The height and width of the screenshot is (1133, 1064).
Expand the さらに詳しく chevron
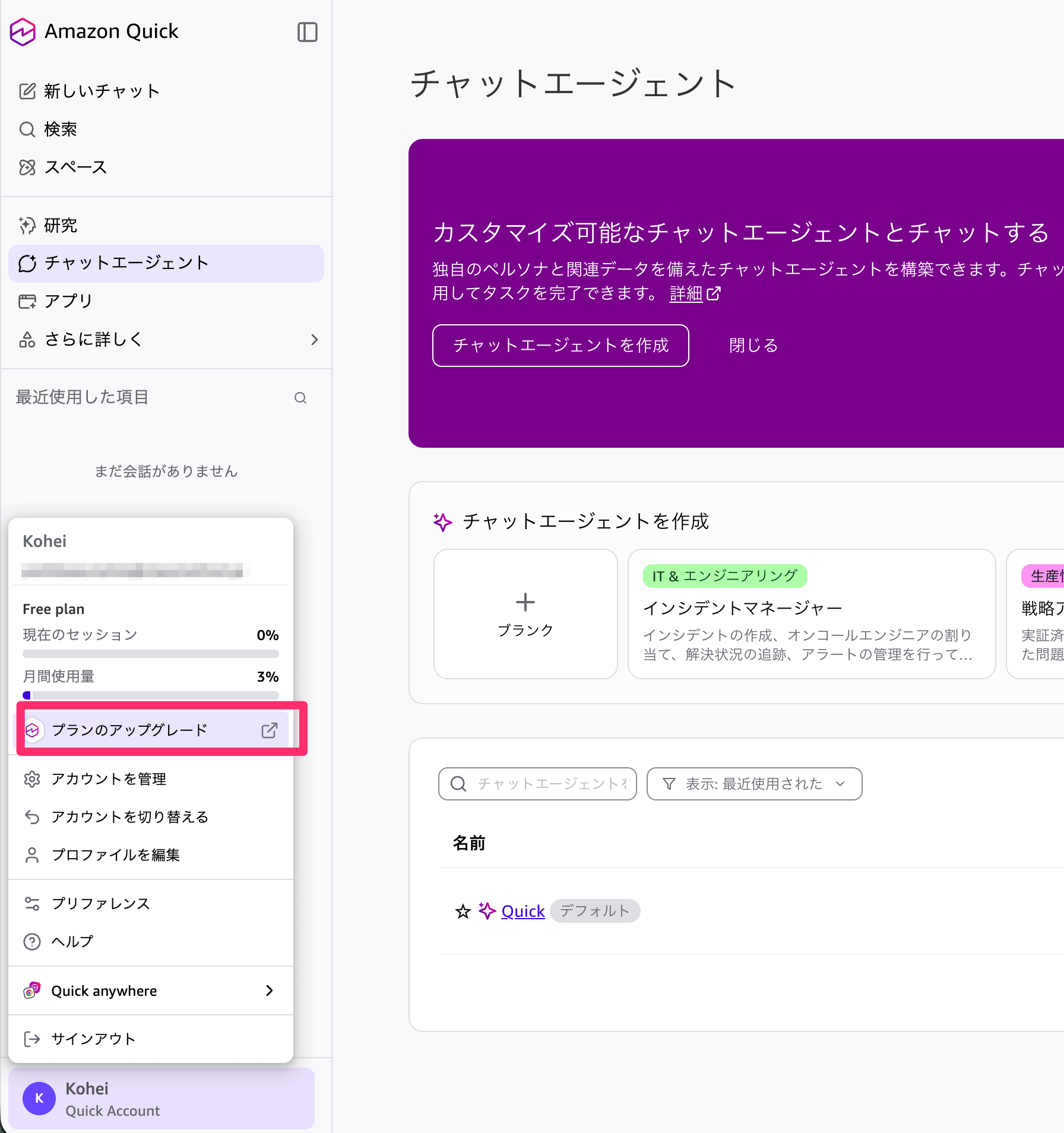(314, 339)
